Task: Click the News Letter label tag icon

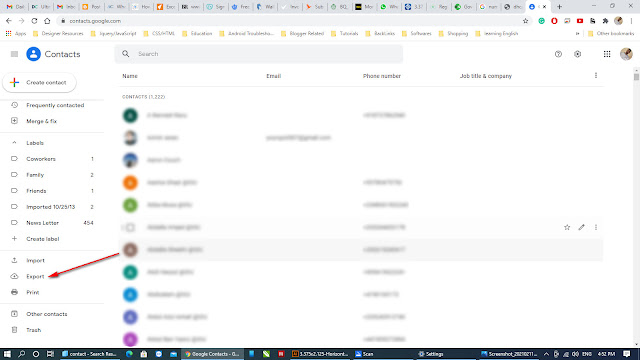Action: pos(14,223)
